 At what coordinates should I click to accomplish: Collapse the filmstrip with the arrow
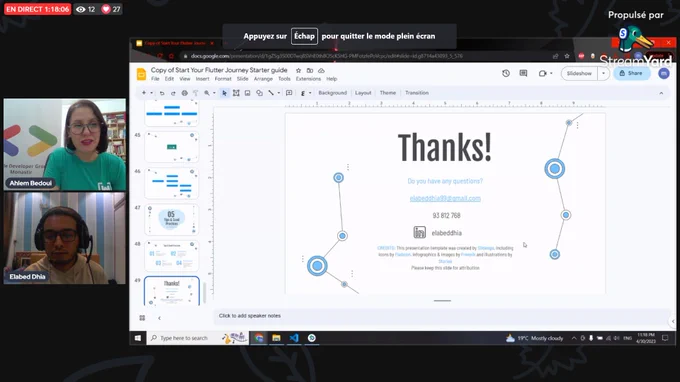(x=159, y=318)
